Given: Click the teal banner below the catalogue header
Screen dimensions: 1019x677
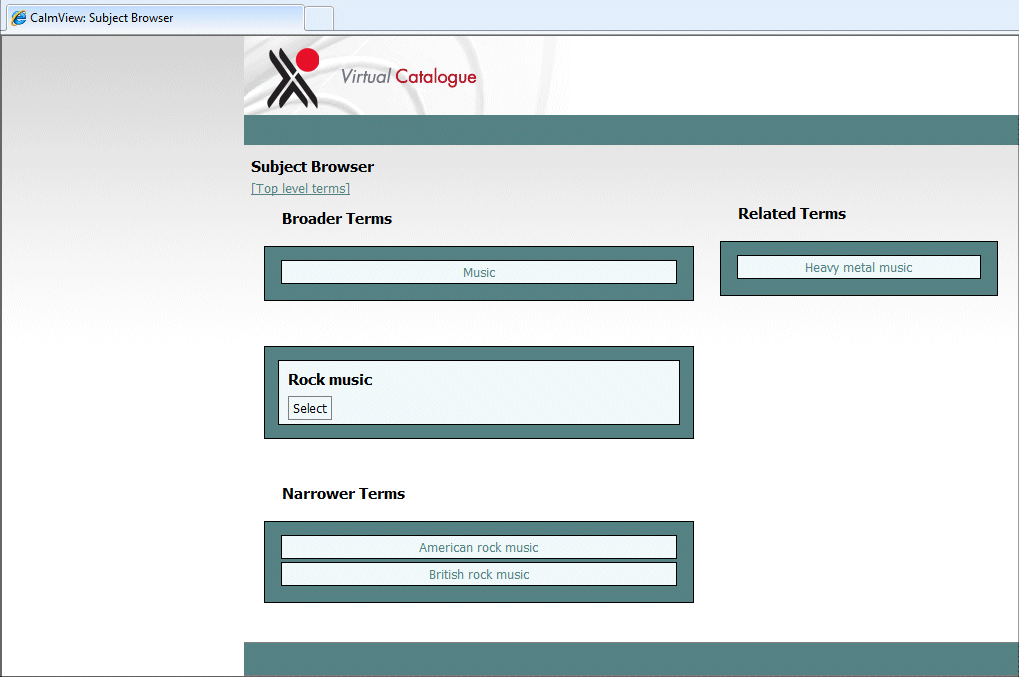Looking at the screenshot, I should click(631, 129).
